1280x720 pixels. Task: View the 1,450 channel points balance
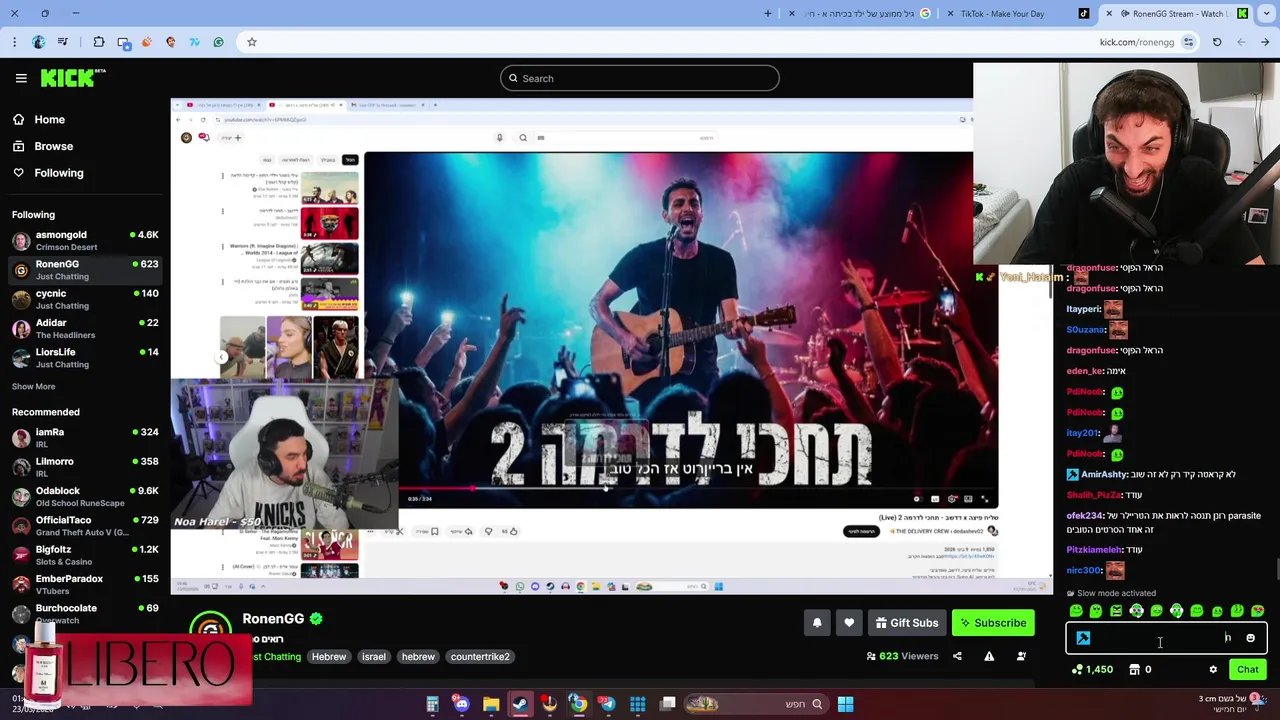tap(1092, 670)
